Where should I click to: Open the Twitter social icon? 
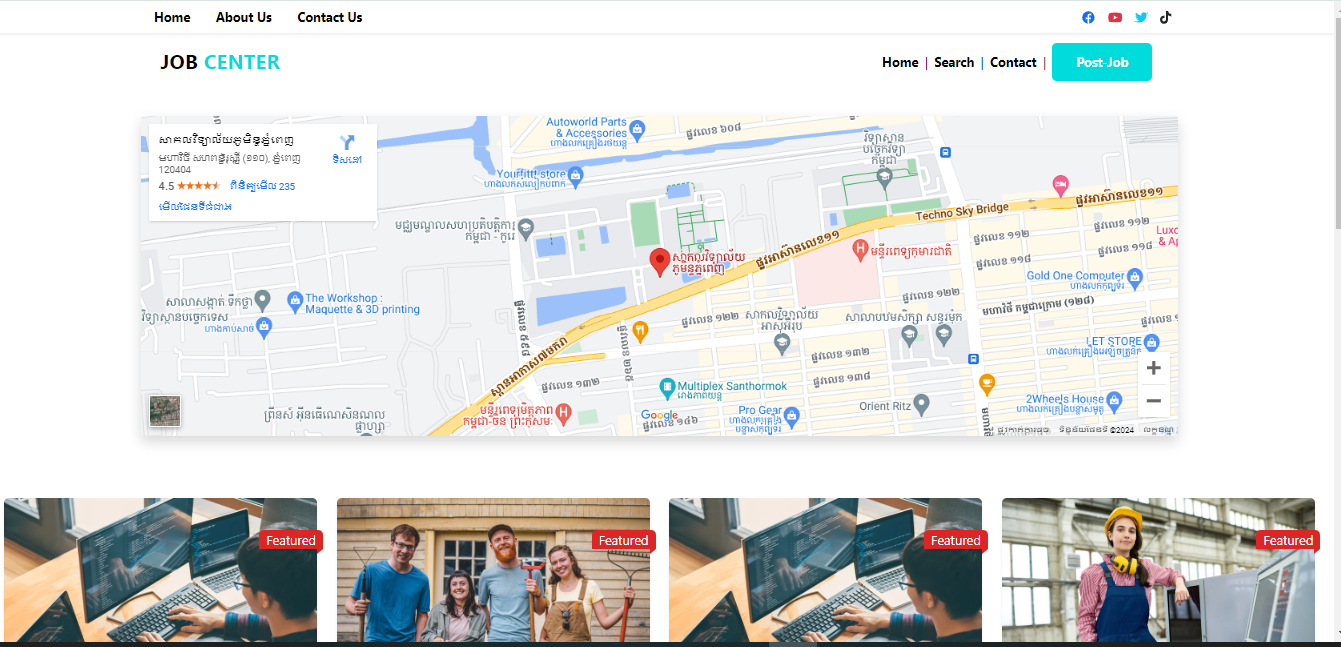pos(1141,17)
